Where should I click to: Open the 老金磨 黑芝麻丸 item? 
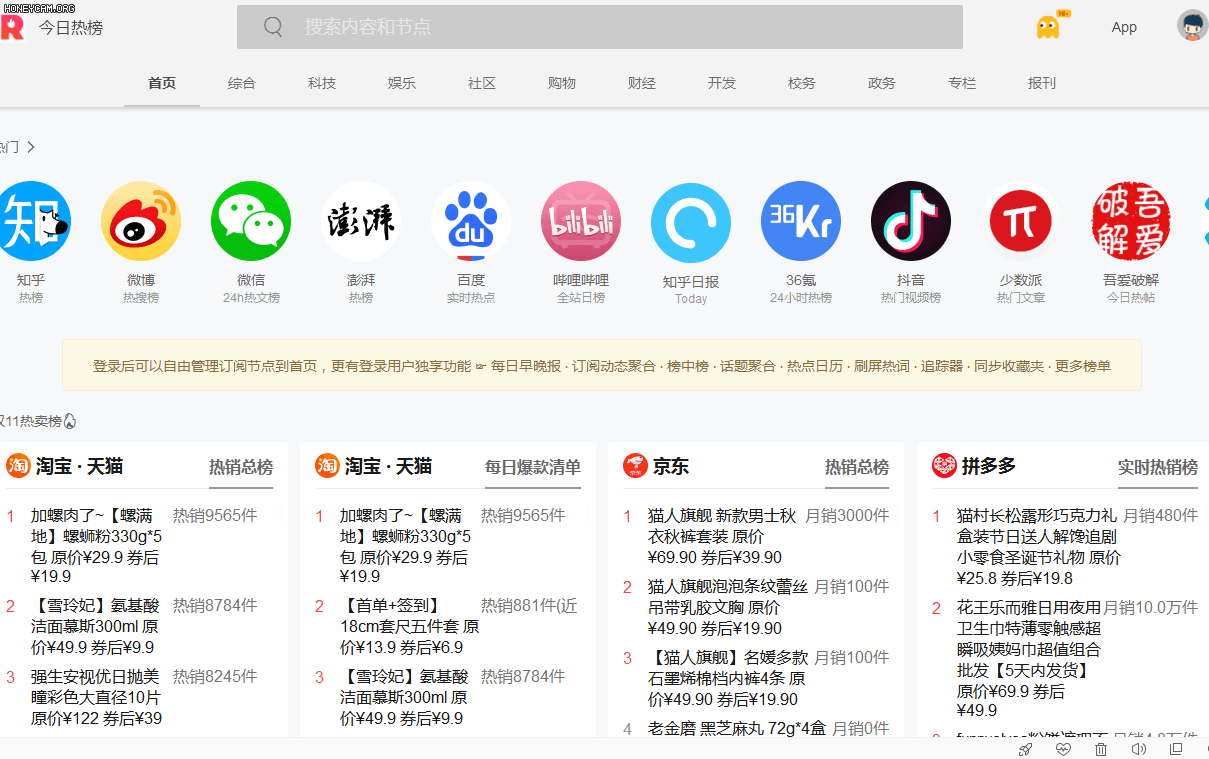(737, 729)
